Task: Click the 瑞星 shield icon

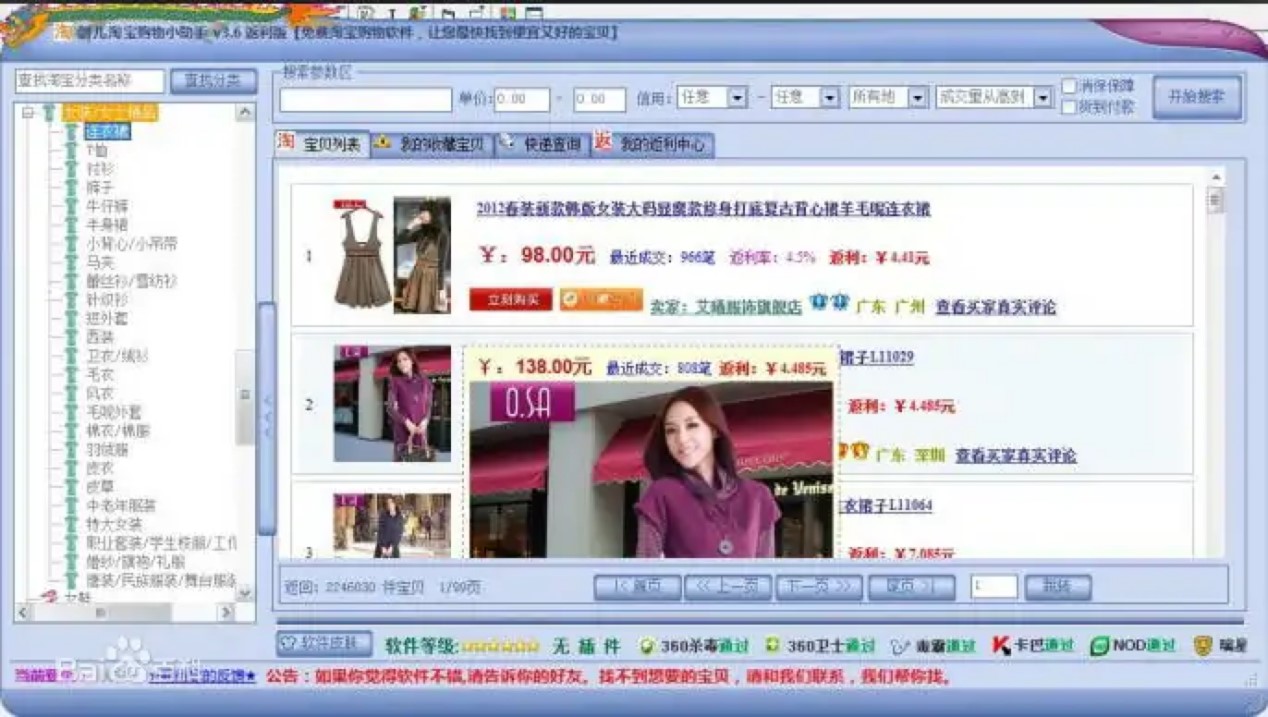Action: pyautogui.click(x=1203, y=646)
